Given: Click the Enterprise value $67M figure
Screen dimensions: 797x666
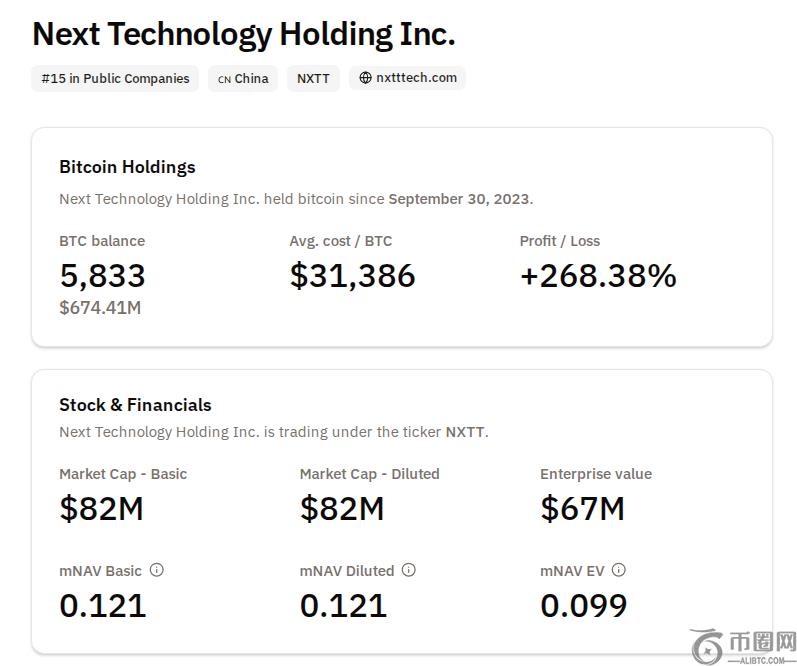Looking at the screenshot, I should 582,508.
